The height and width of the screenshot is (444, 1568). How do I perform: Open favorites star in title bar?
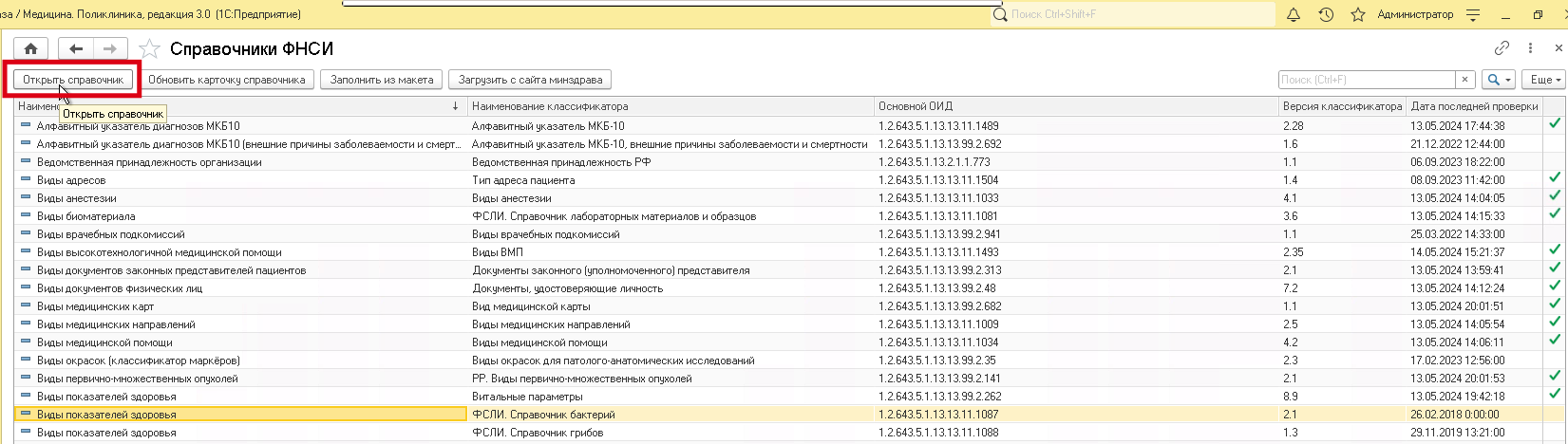1358,14
